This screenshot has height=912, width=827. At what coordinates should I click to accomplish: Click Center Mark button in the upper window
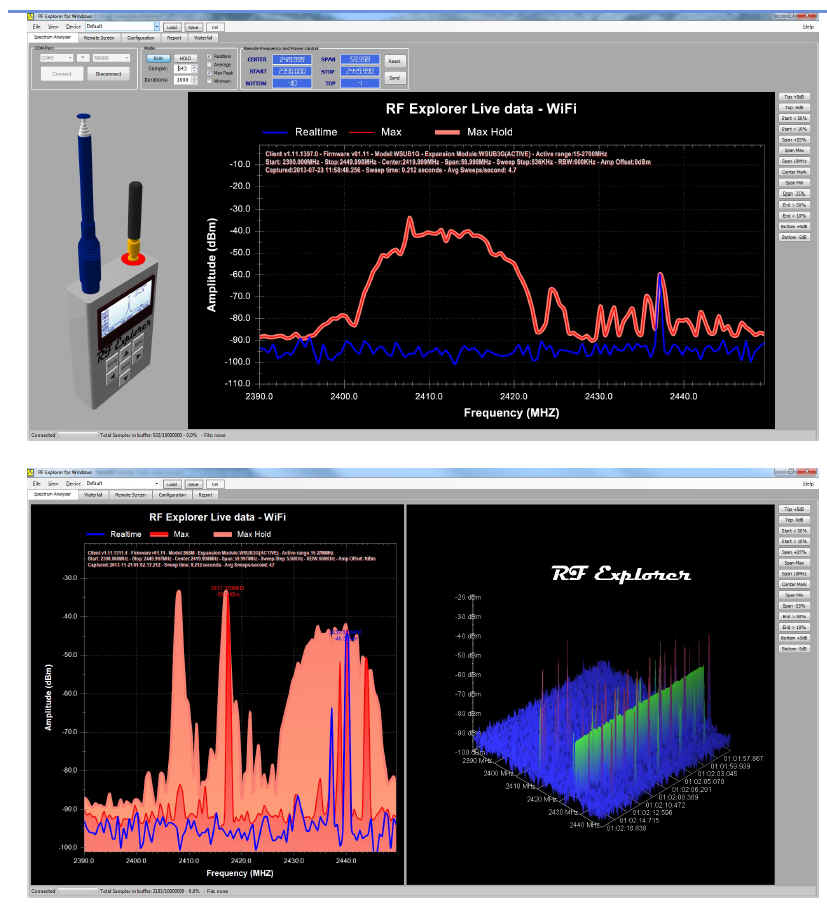tap(794, 172)
